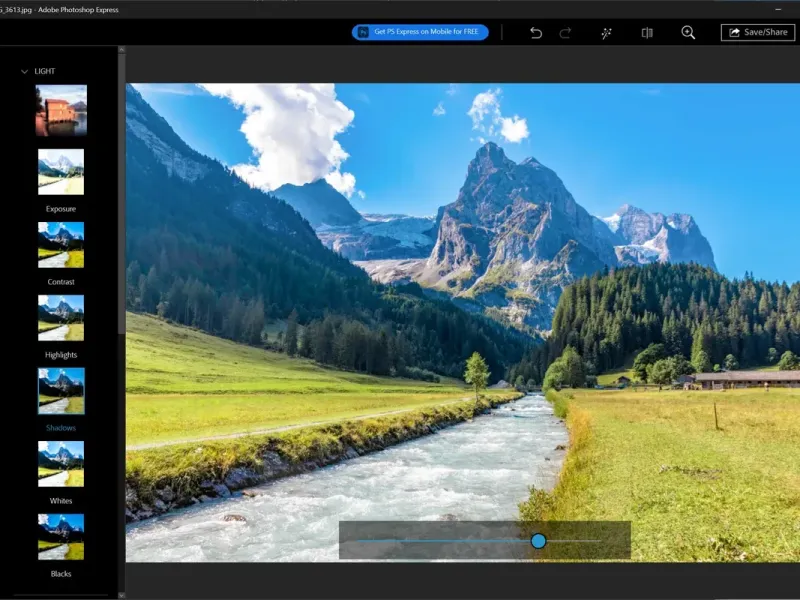Click the Exposure label text
The height and width of the screenshot is (600, 800).
pyautogui.click(x=61, y=209)
